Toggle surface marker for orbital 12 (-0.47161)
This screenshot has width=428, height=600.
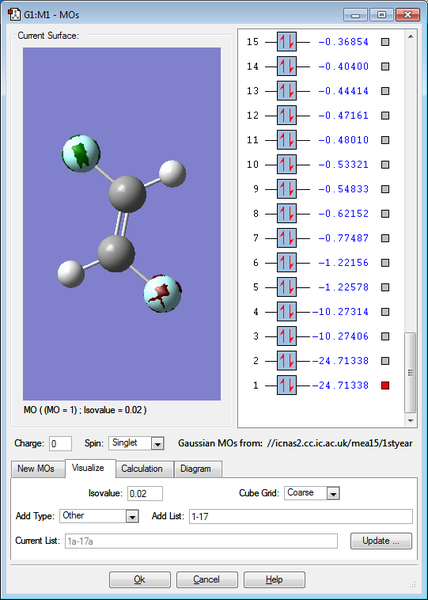coord(385,115)
